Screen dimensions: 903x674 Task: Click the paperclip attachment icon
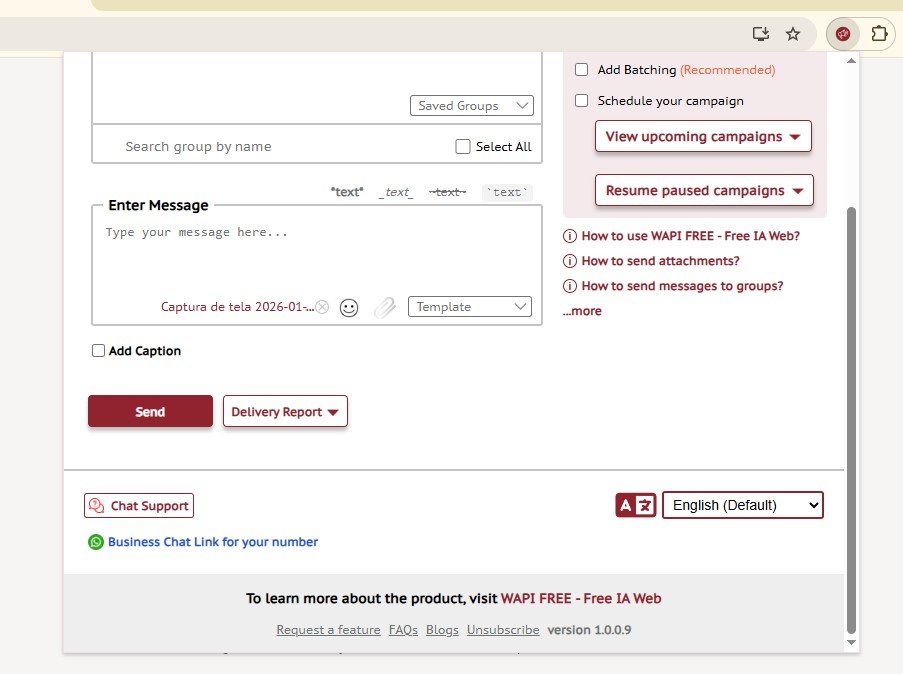coord(384,308)
